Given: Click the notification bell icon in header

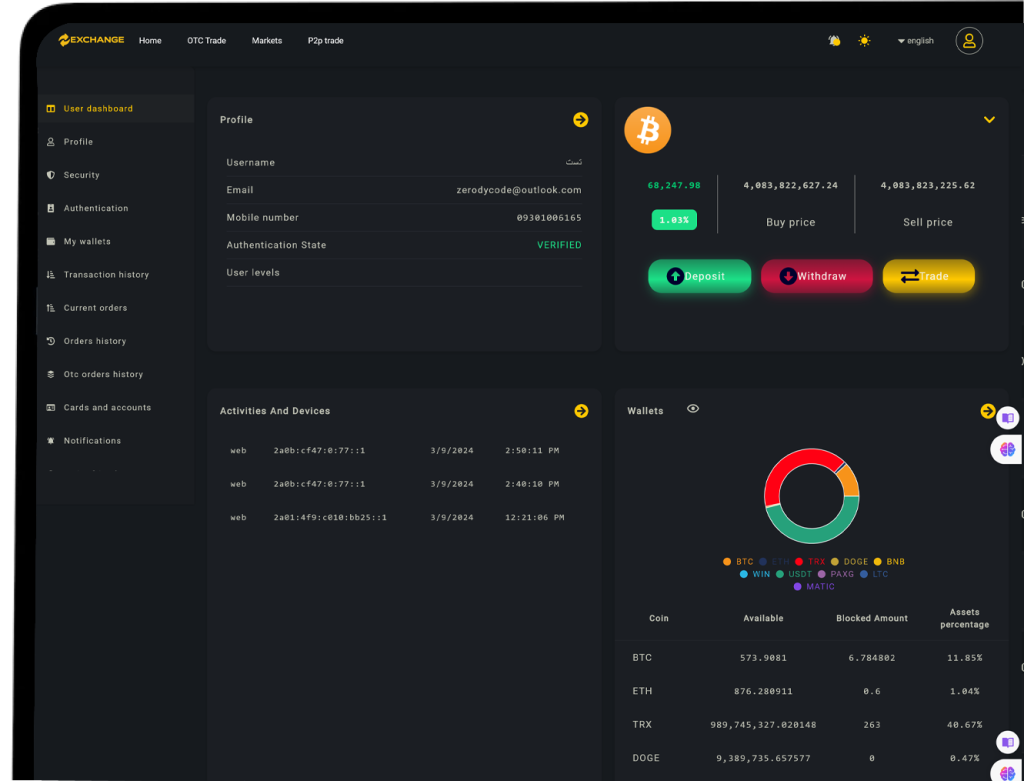Looking at the screenshot, I should pyautogui.click(x=834, y=41).
